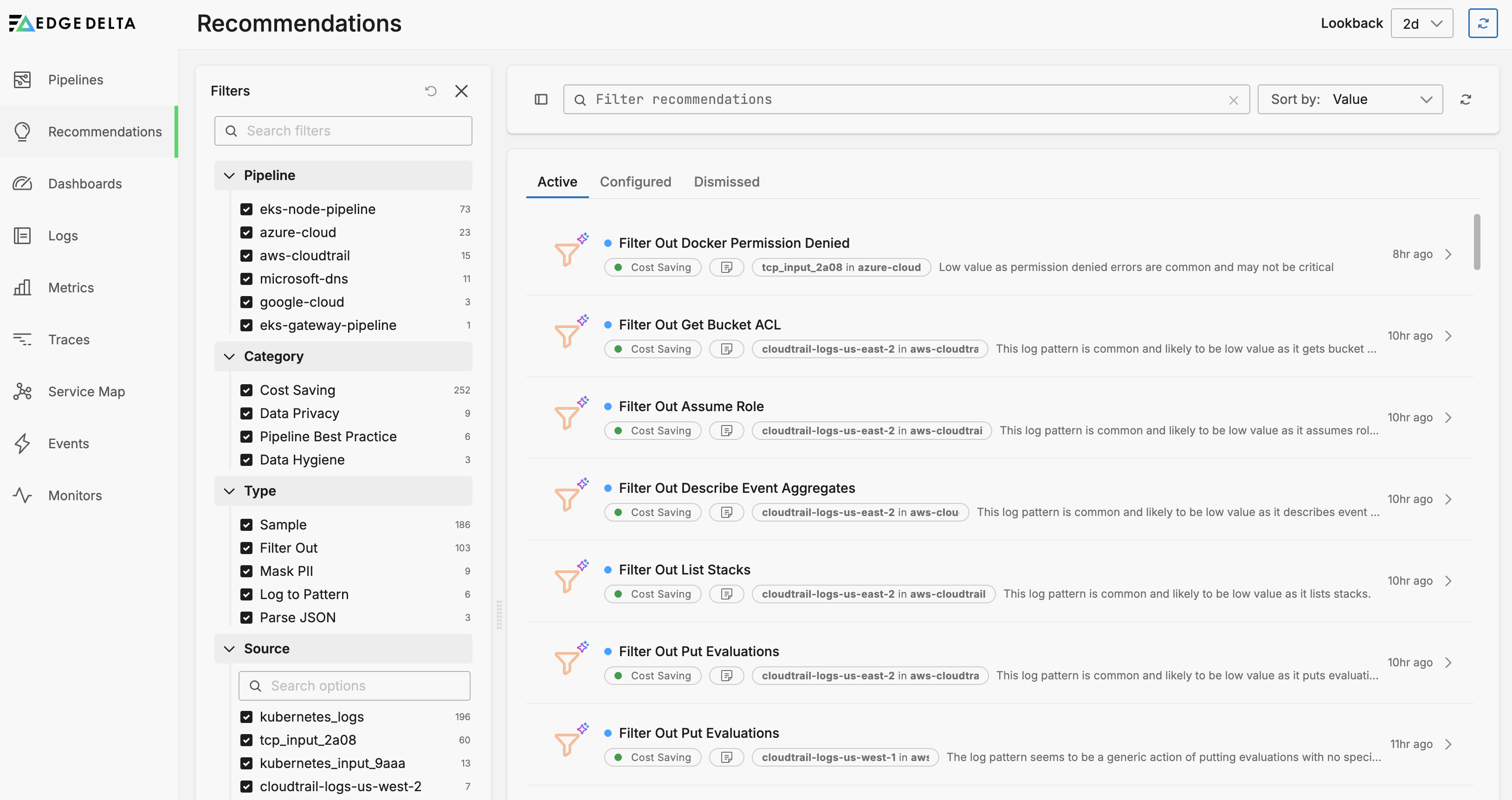Open the Dashboards gauge icon
Viewport: 1512px width, 800px height.
point(22,184)
